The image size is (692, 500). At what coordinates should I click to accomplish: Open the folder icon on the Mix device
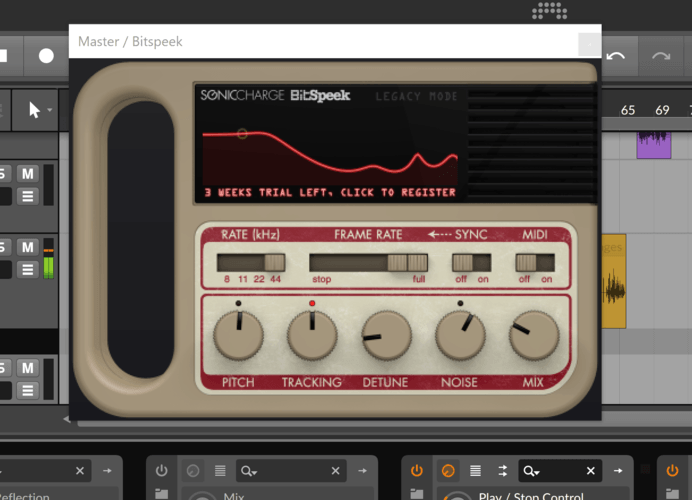162,494
